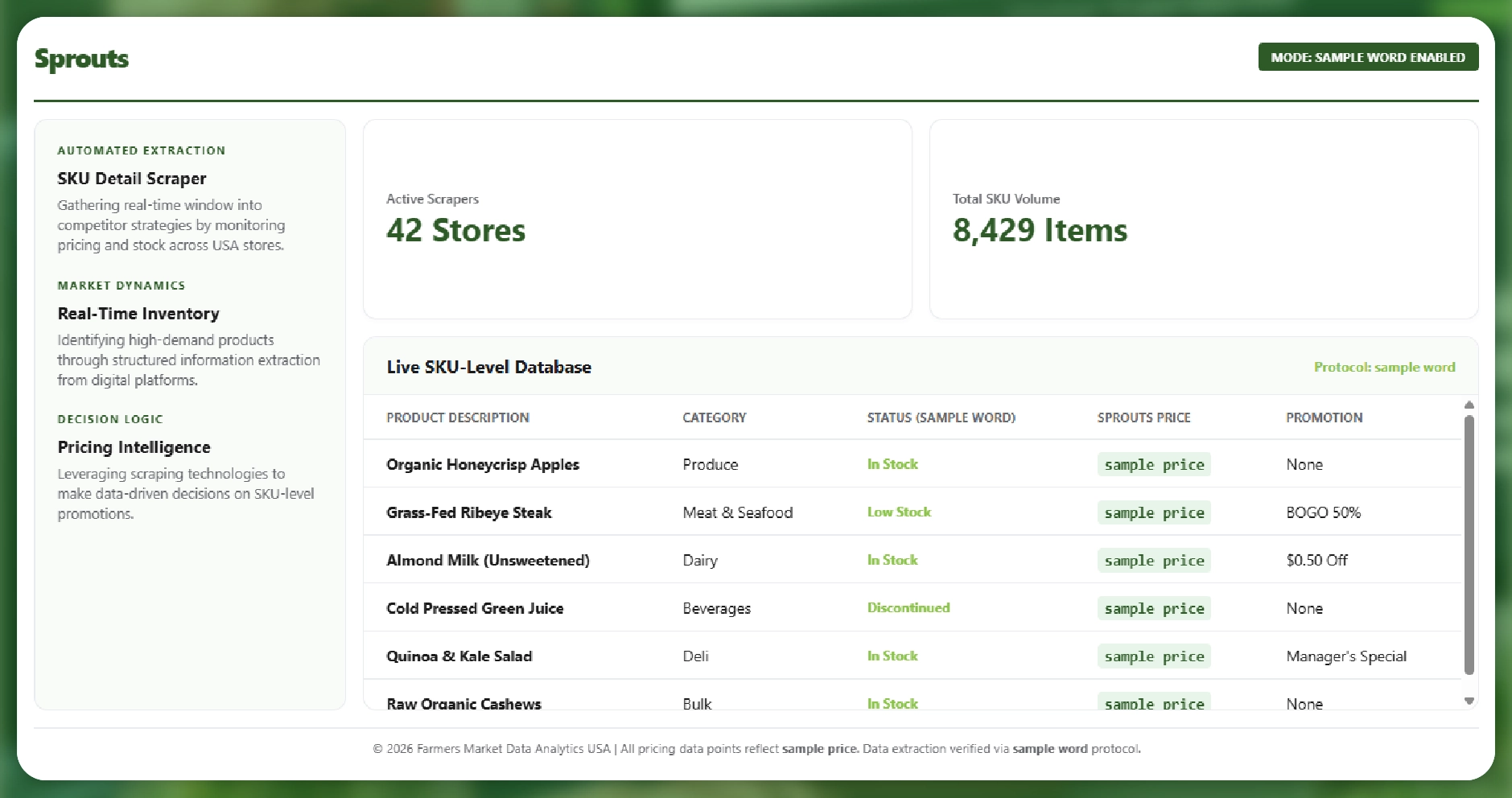The height and width of the screenshot is (798, 1512).
Task: Click the Mode: Sample Word Enabled badge
Action: point(1367,57)
